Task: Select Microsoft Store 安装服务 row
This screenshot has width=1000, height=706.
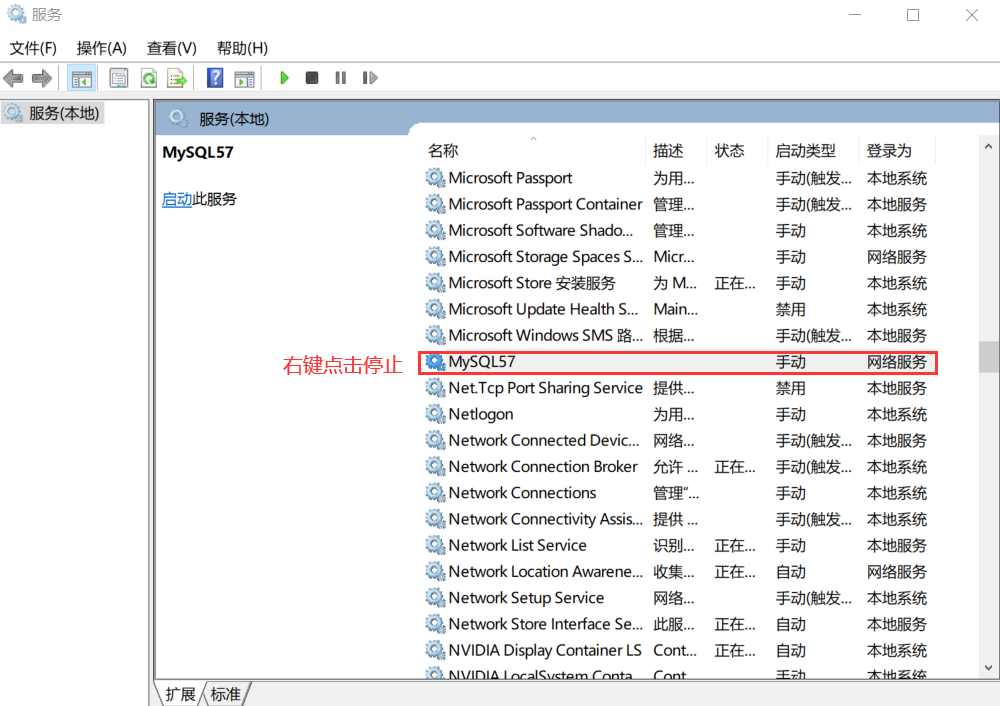Action: pos(678,283)
